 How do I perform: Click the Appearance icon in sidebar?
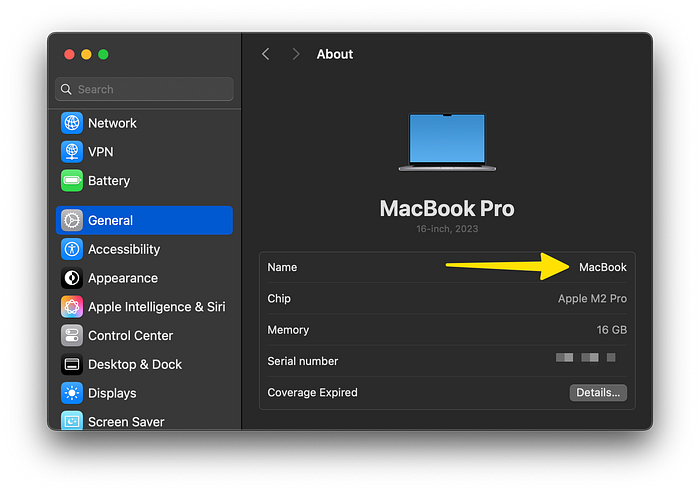[72, 278]
